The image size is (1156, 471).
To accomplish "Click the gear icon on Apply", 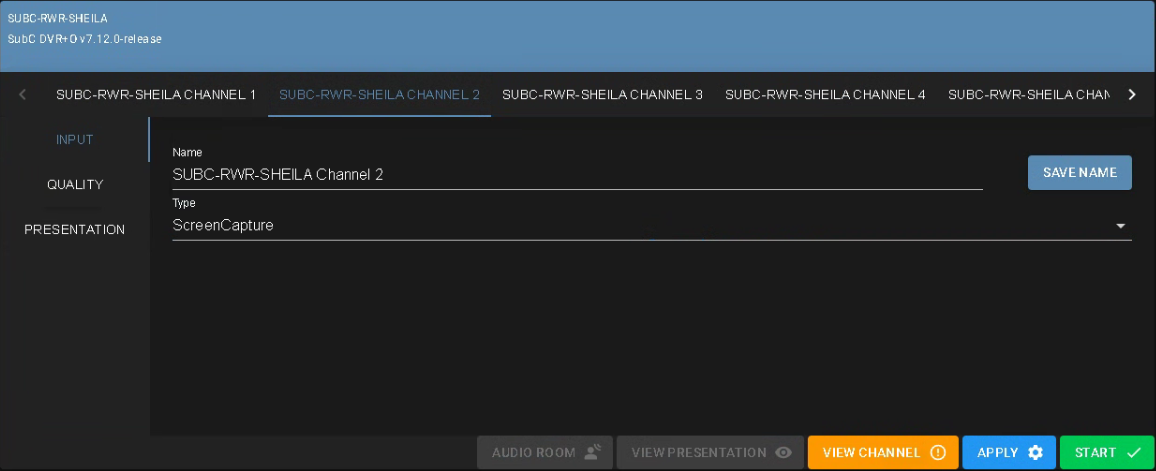I will pos(1035,453).
